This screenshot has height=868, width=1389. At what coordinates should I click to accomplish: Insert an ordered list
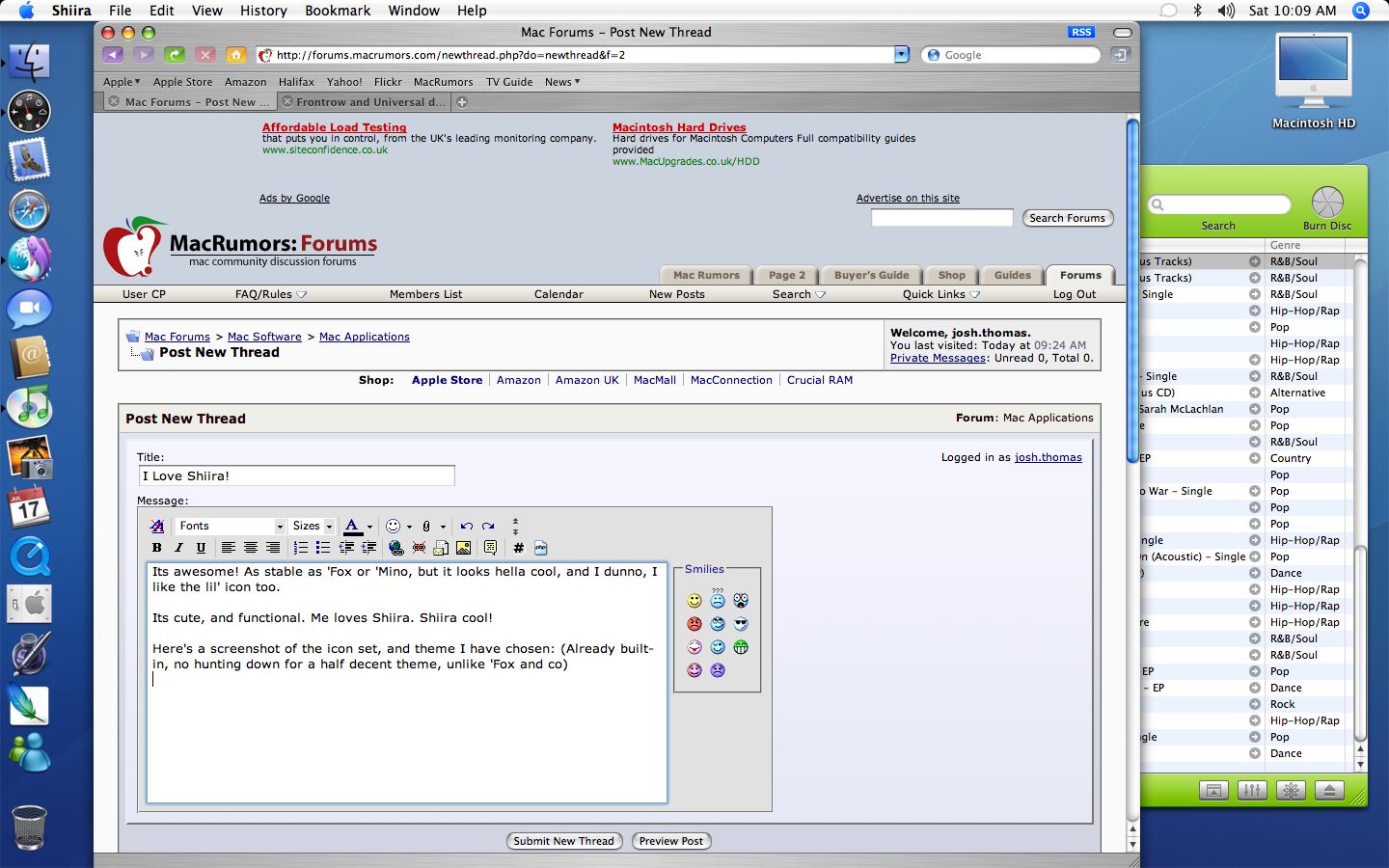click(x=301, y=548)
